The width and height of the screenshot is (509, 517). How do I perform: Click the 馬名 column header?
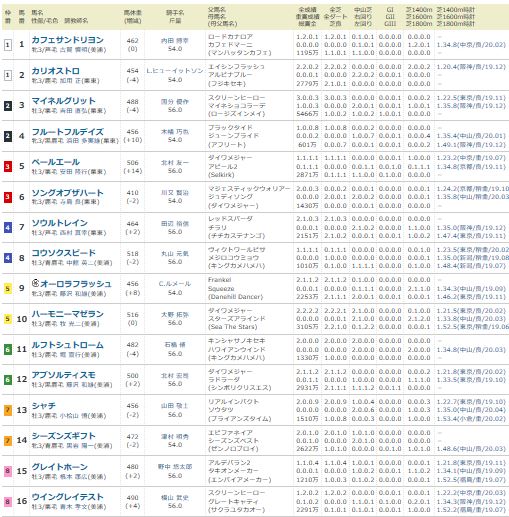coord(37,13)
